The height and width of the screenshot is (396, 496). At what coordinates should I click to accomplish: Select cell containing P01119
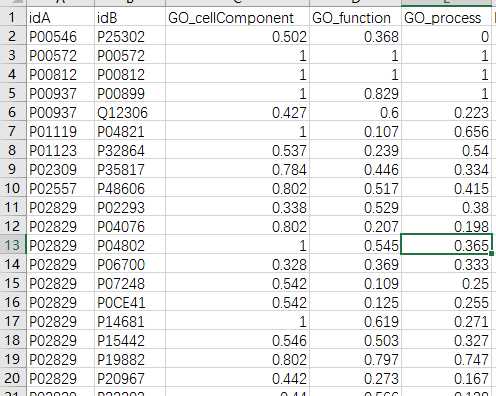(60, 131)
